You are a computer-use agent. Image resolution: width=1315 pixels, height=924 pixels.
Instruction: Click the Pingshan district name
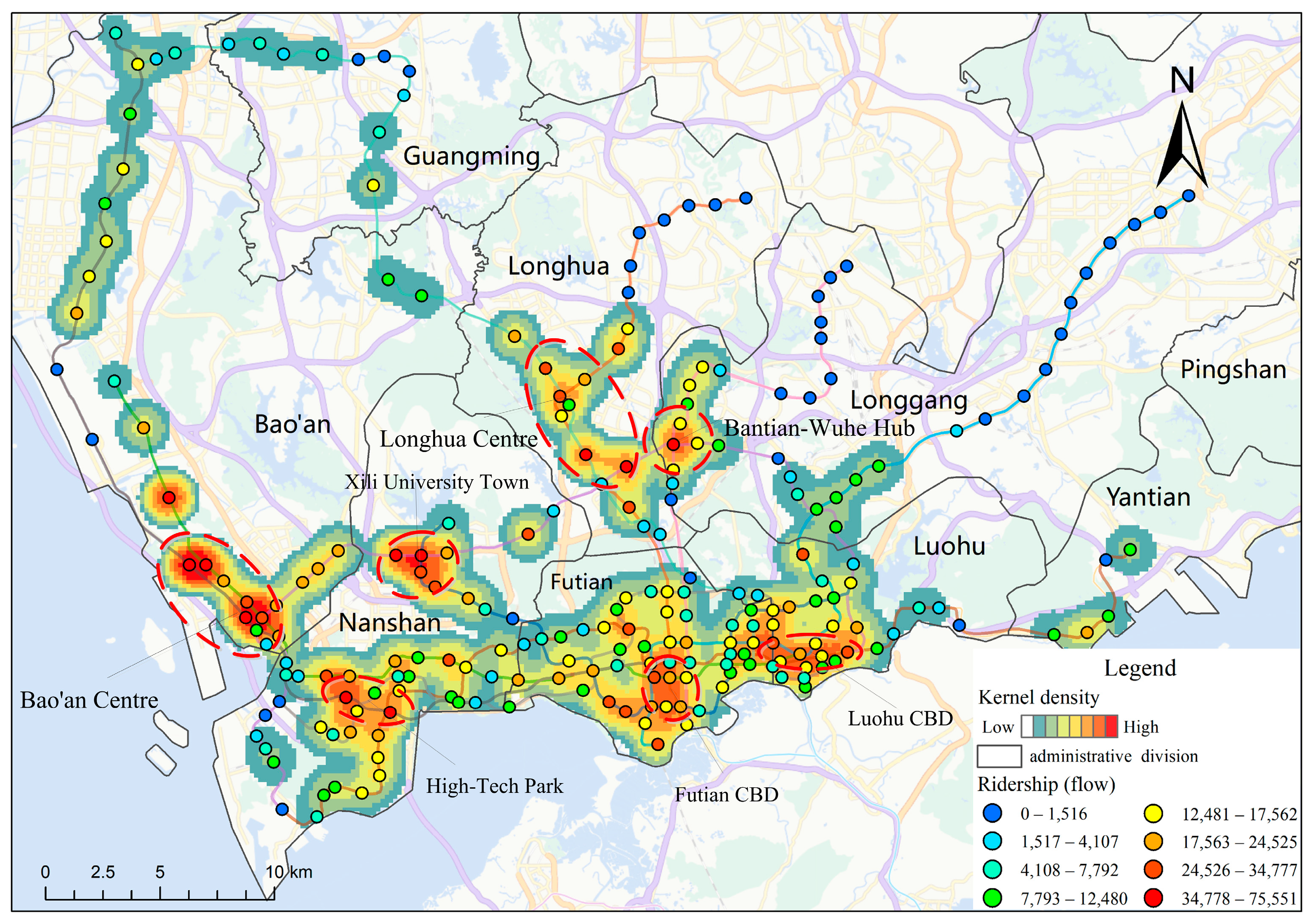click(1233, 370)
